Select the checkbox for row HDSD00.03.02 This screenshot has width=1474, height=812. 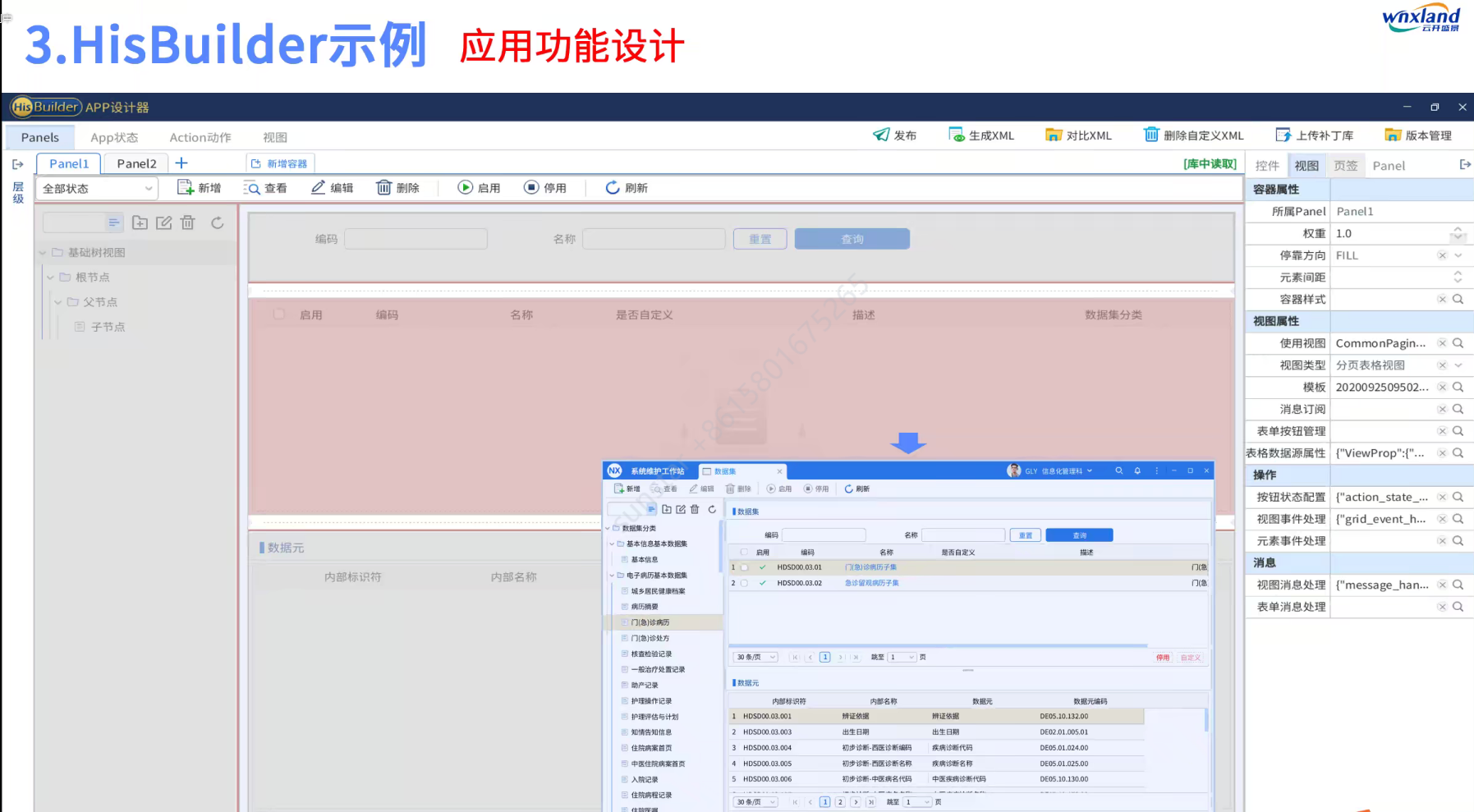[744, 583]
